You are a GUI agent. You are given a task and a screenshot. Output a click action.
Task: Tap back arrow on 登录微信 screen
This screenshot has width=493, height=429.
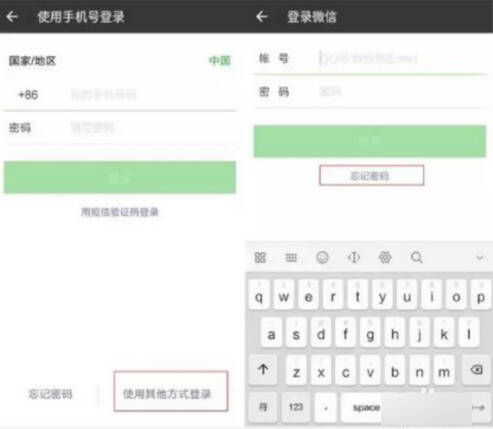tap(262, 16)
